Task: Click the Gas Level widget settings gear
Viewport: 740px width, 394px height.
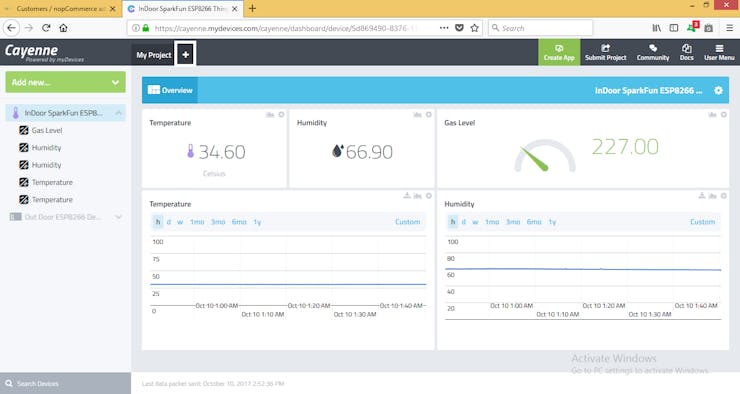Action: click(723, 115)
